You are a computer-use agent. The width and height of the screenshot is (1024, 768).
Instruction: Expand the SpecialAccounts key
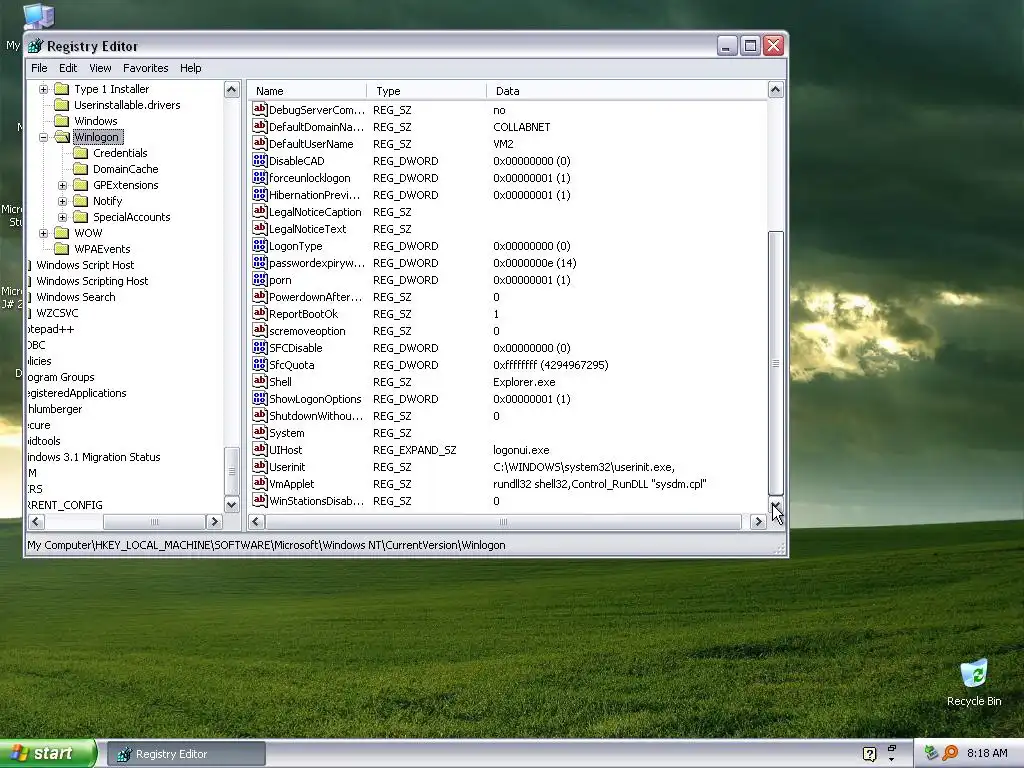click(62, 217)
